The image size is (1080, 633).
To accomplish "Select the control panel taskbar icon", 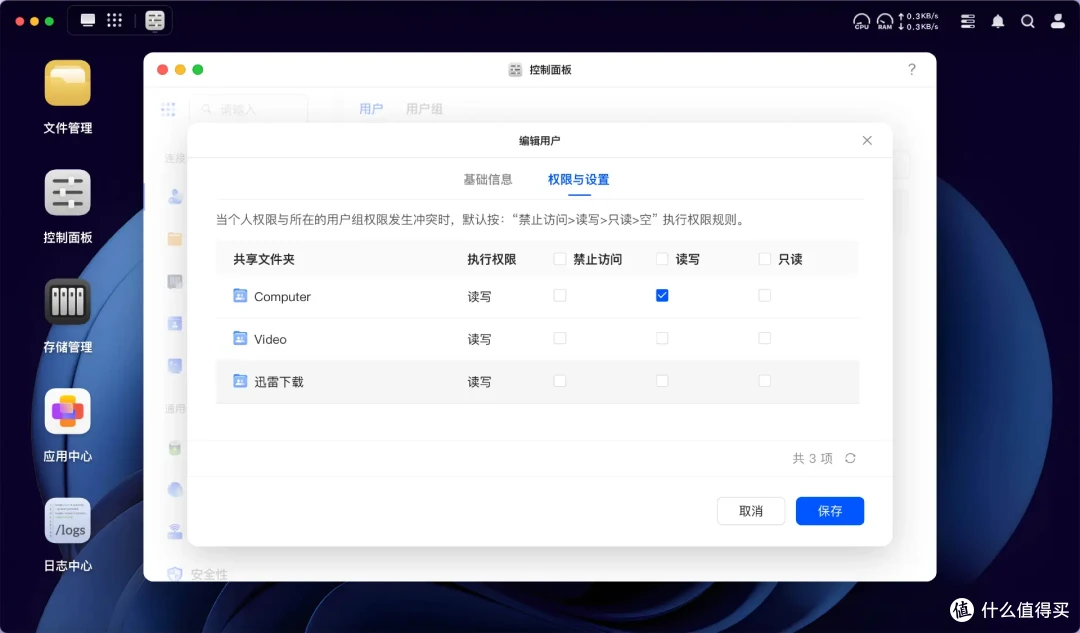I will pyautogui.click(x=155, y=21).
